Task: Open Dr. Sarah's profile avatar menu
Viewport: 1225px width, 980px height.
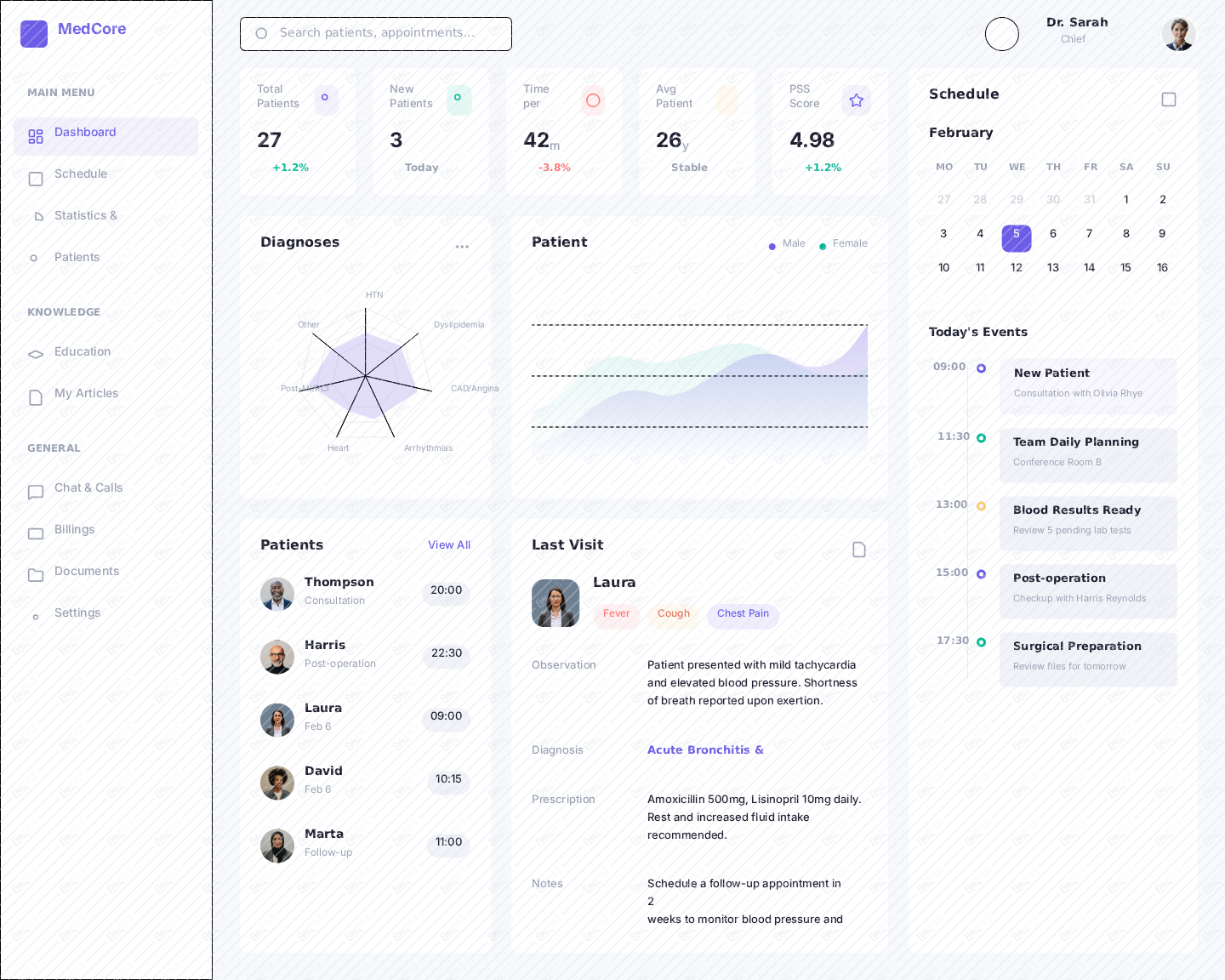Action: 1178,34
